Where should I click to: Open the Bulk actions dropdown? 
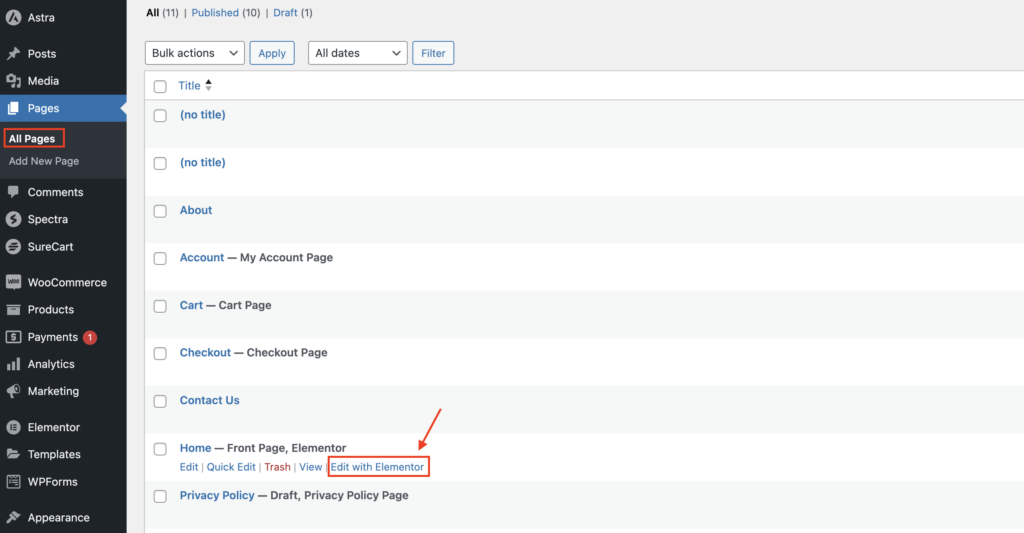tap(195, 53)
